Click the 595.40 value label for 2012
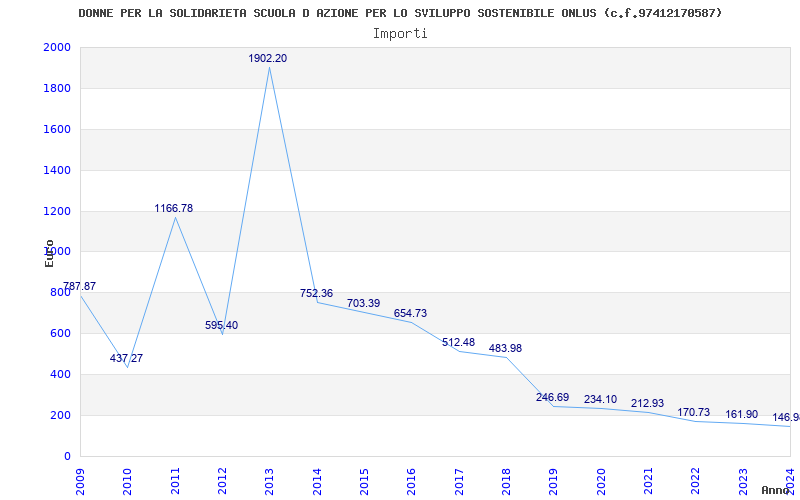Image resolution: width=800 pixels, height=500 pixels. [x=221, y=326]
